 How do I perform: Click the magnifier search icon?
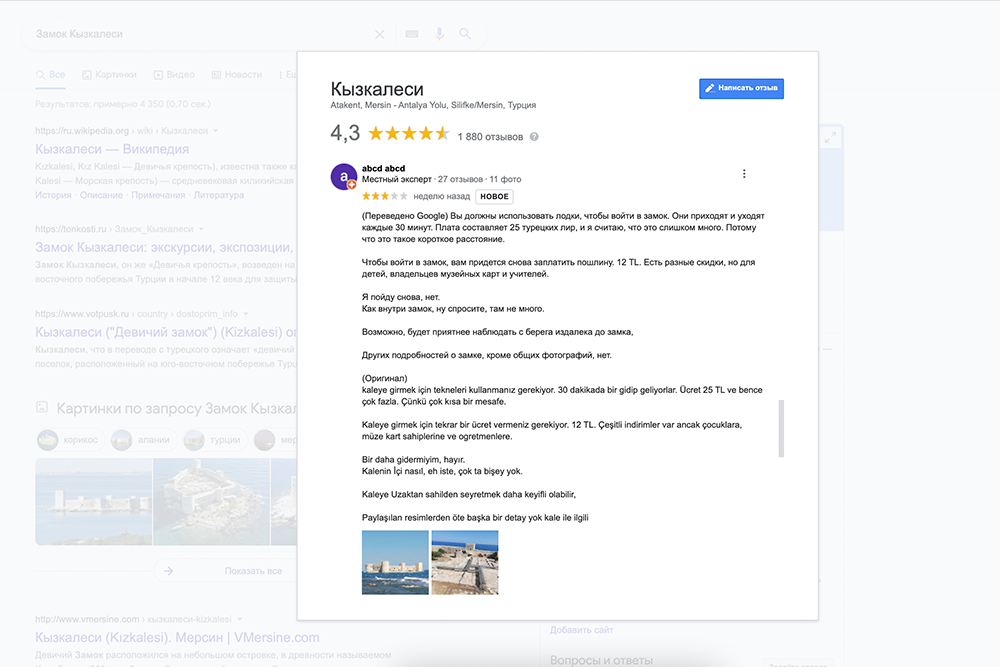[x=465, y=34]
